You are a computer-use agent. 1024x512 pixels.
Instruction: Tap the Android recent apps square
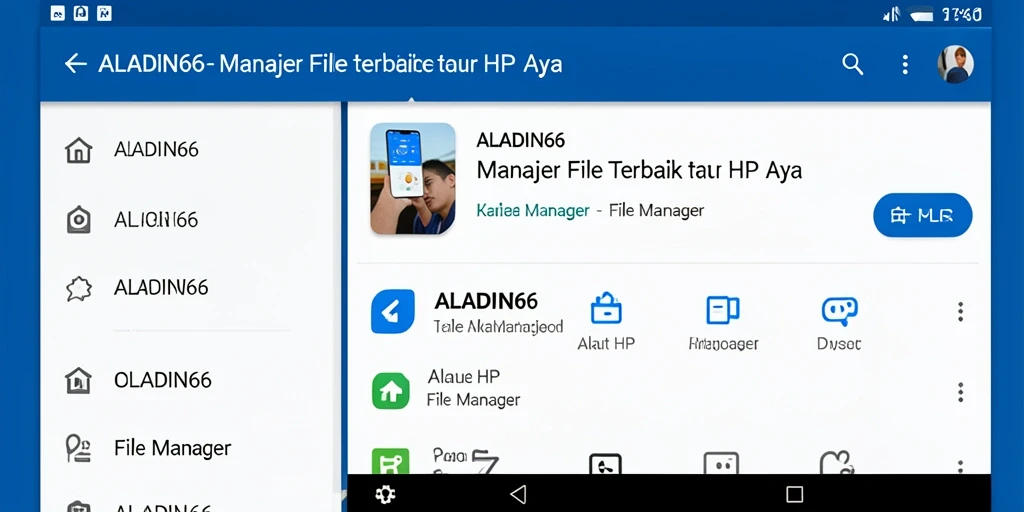pos(794,494)
